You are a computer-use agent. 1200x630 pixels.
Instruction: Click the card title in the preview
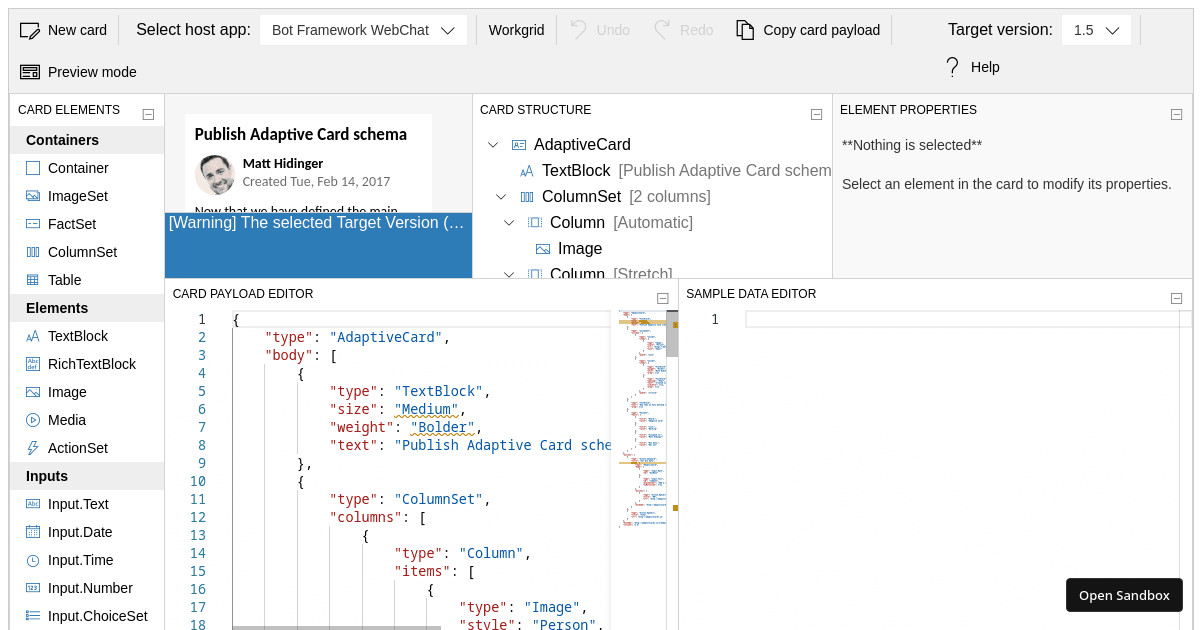click(x=300, y=134)
